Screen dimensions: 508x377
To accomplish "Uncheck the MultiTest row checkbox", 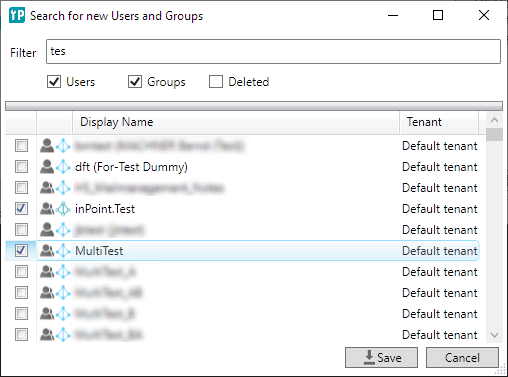I will (x=21, y=251).
